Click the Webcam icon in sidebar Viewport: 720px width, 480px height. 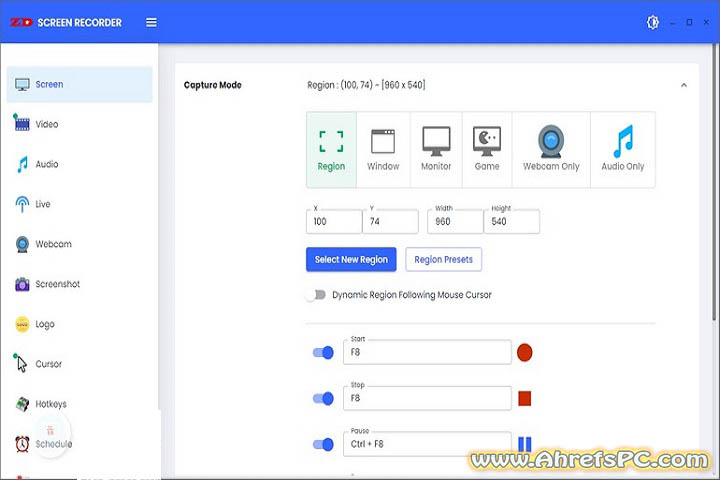[22, 244]
